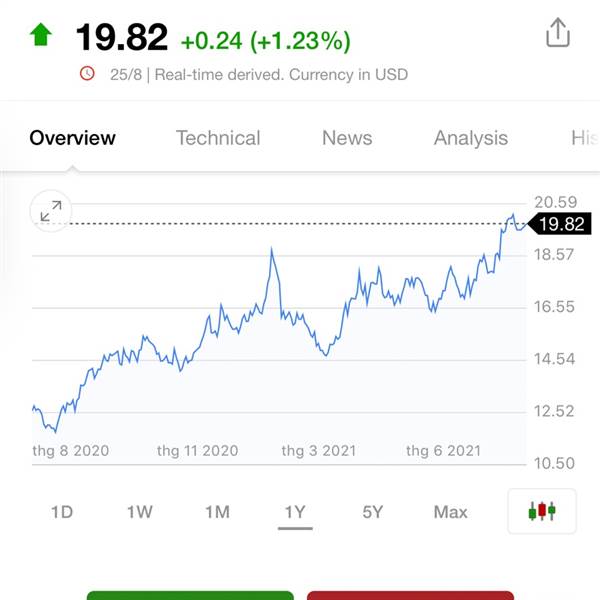Switch to candlestick chart view
The height and width of the screenshot is (600, 600).
[541, 512]
